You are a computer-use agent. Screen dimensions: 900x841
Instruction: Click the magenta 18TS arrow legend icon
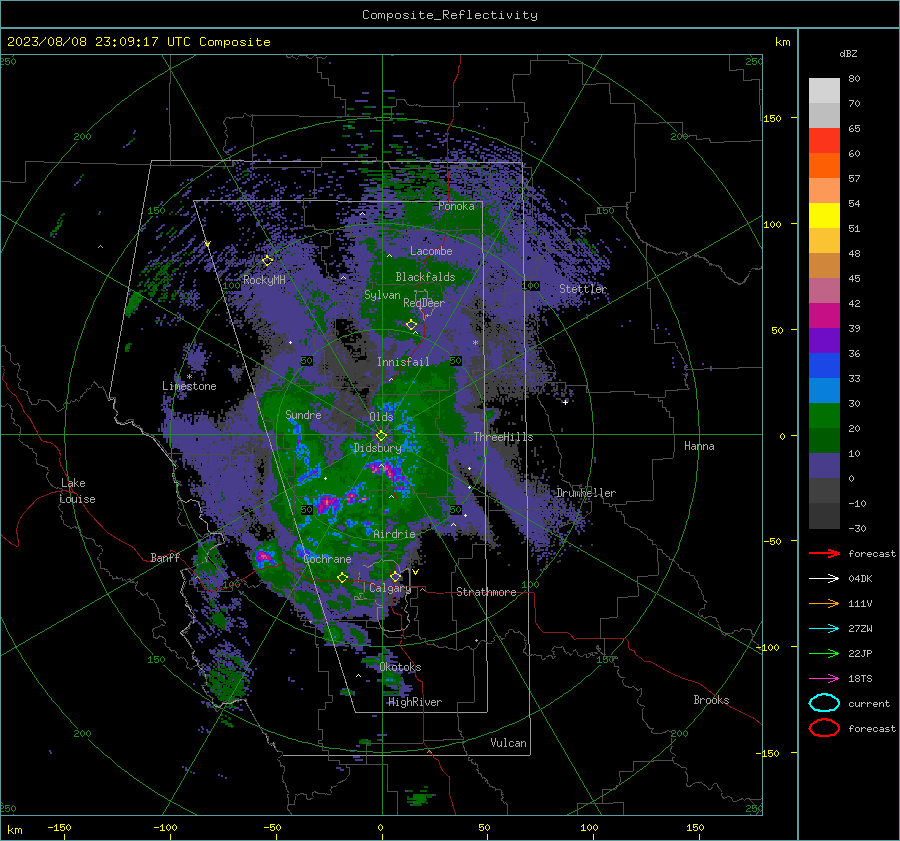coord(824,679)
